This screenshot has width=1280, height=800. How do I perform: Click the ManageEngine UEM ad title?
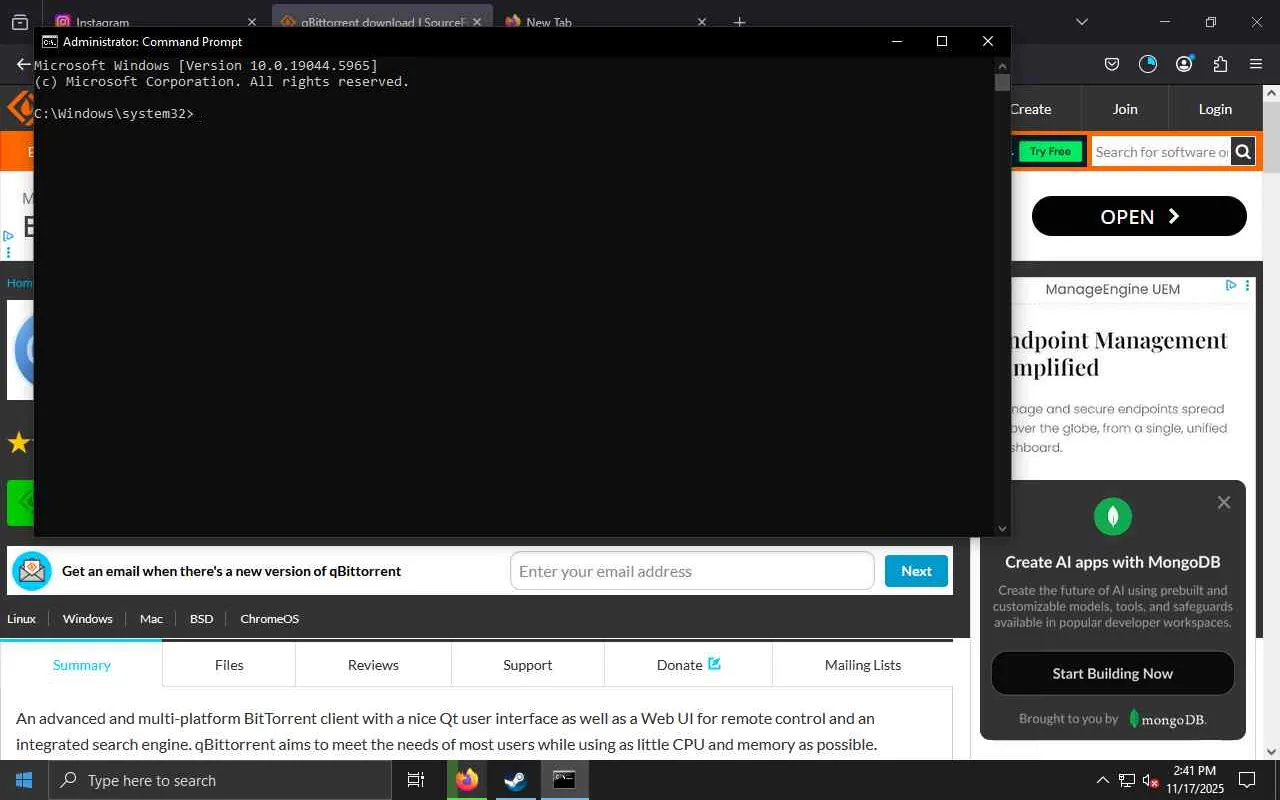[x=1112, y=289]
